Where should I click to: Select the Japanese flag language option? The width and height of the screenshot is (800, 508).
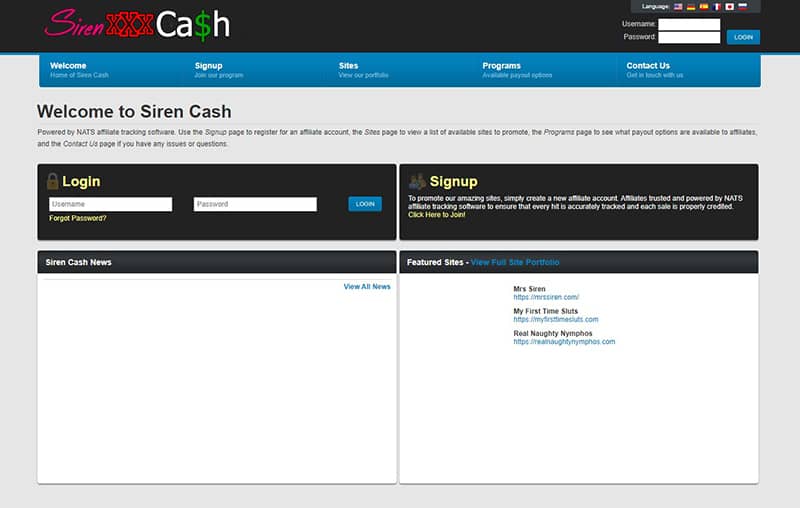pyautogui.click(x=730, y=7)
